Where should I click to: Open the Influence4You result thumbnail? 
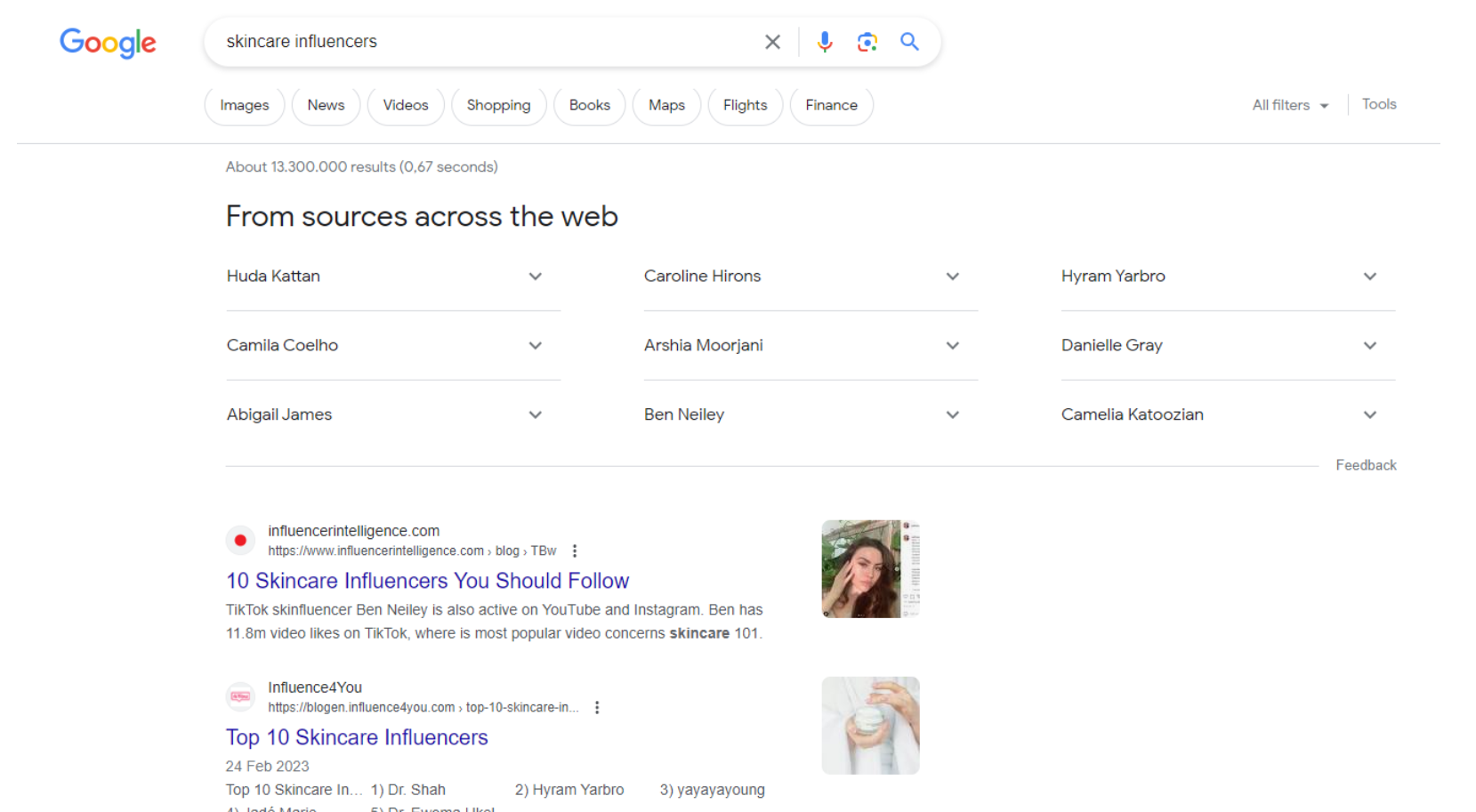click(x=870, y=726)
